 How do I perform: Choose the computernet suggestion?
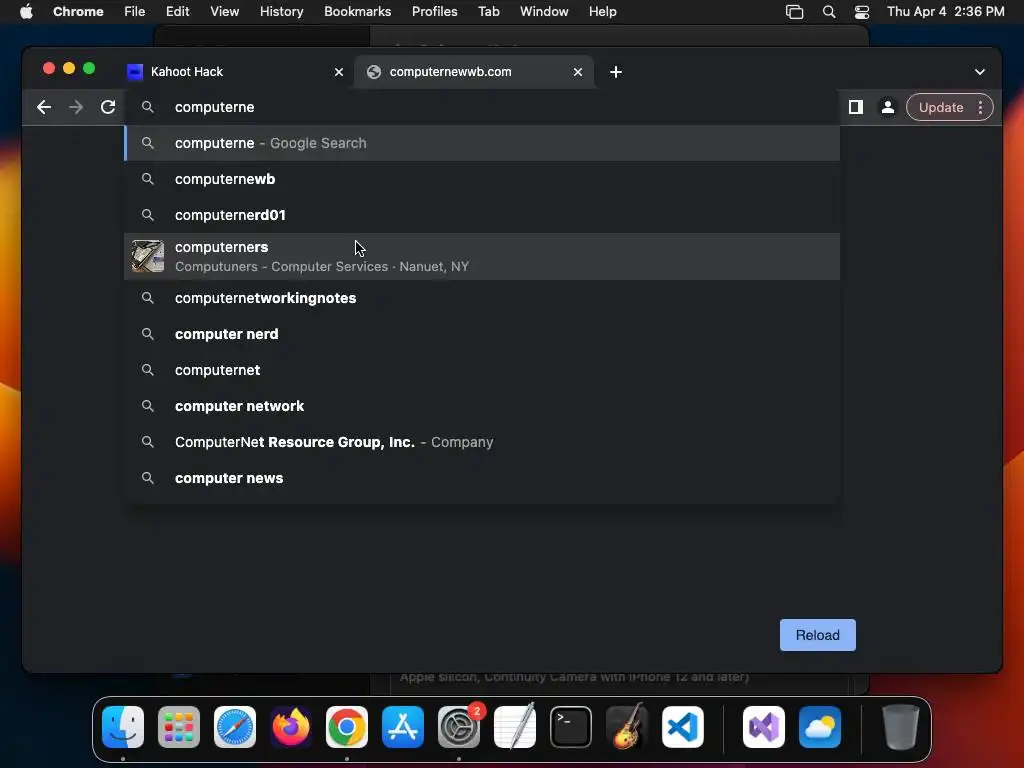(482, 370)
